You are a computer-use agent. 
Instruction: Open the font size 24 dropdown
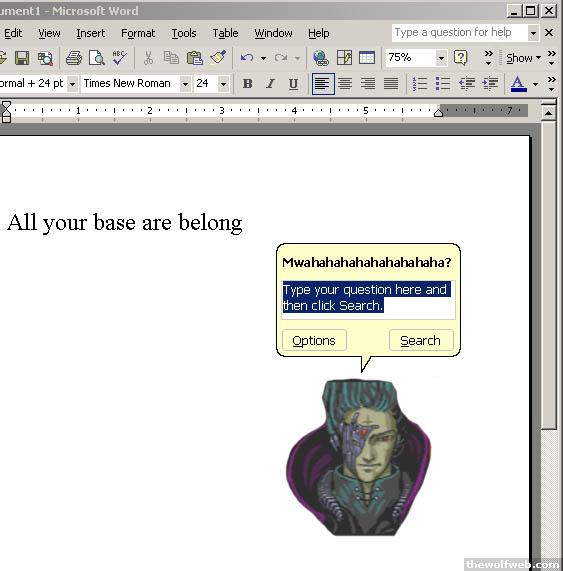(224, 84)
